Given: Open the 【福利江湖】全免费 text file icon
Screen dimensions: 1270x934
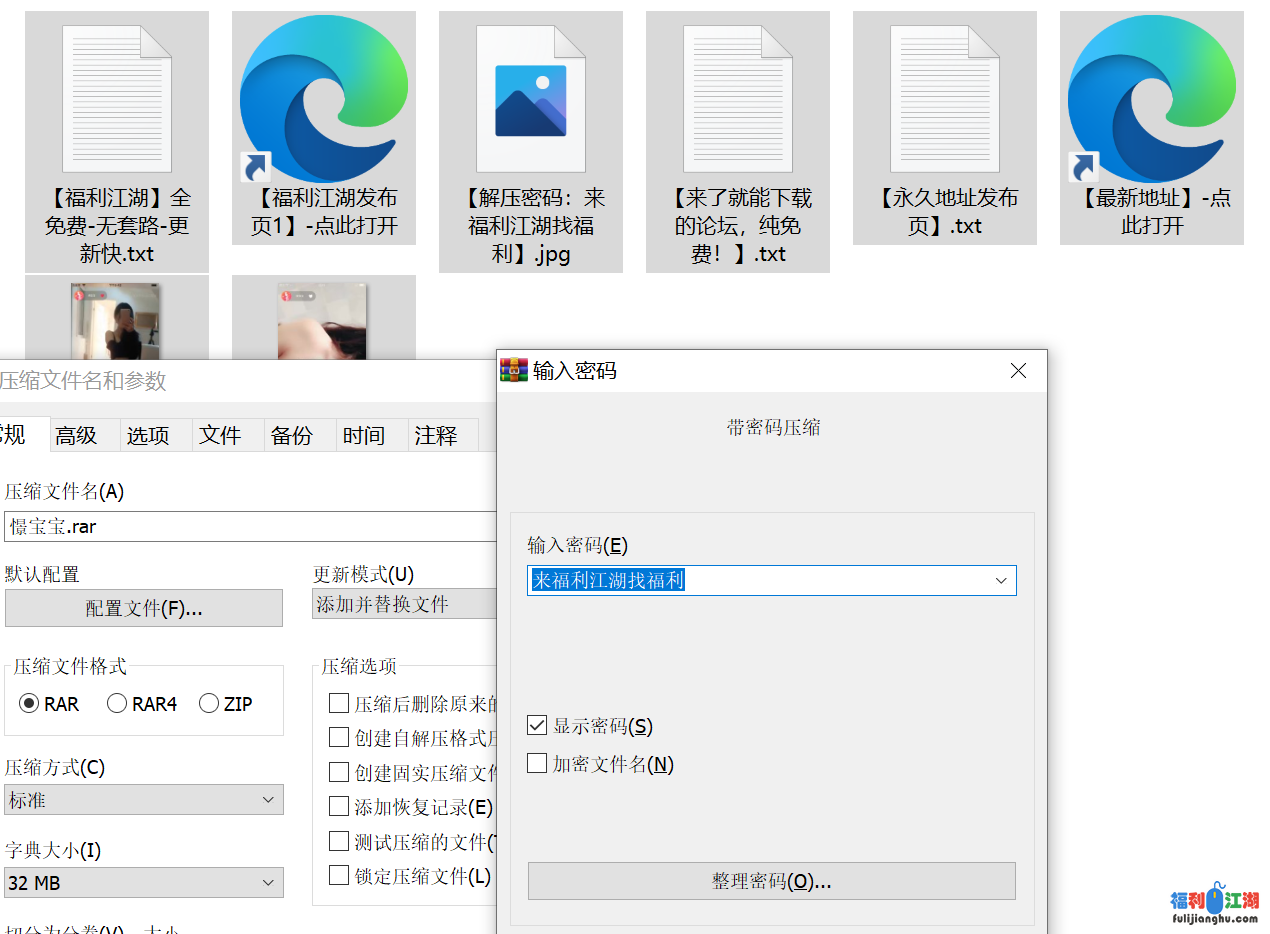Looking at the screenshot, I should [x=117, y=100].
